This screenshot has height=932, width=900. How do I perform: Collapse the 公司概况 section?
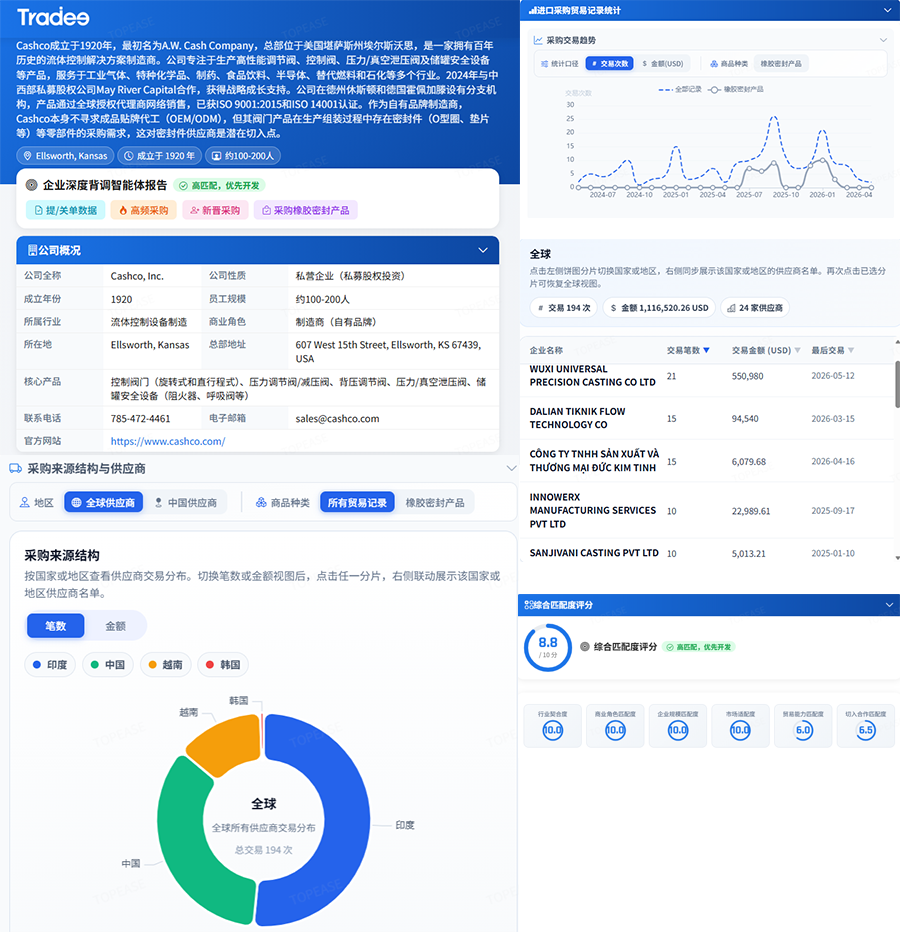483,250
